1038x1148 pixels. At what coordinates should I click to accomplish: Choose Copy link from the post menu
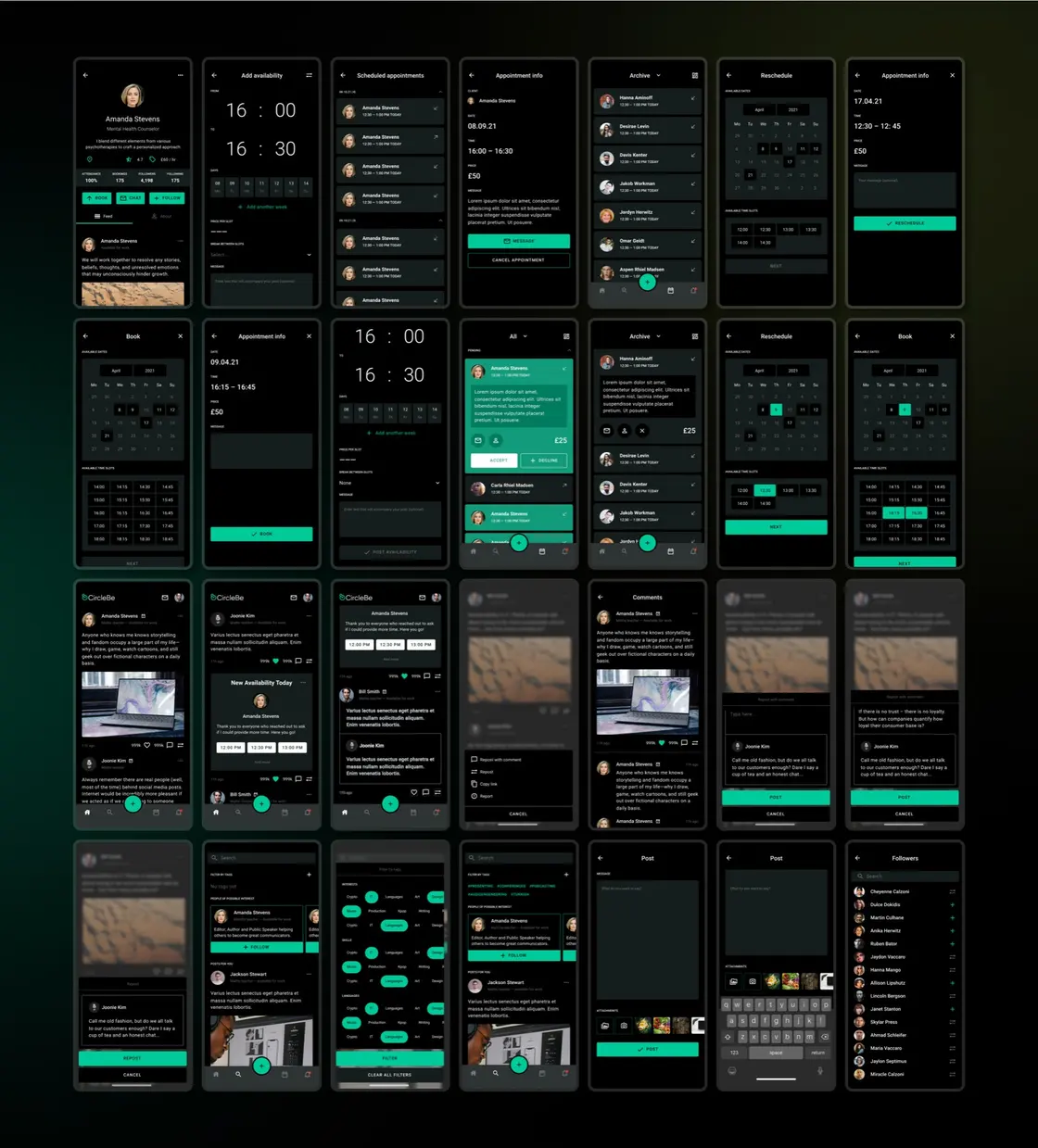coord(485,784)
